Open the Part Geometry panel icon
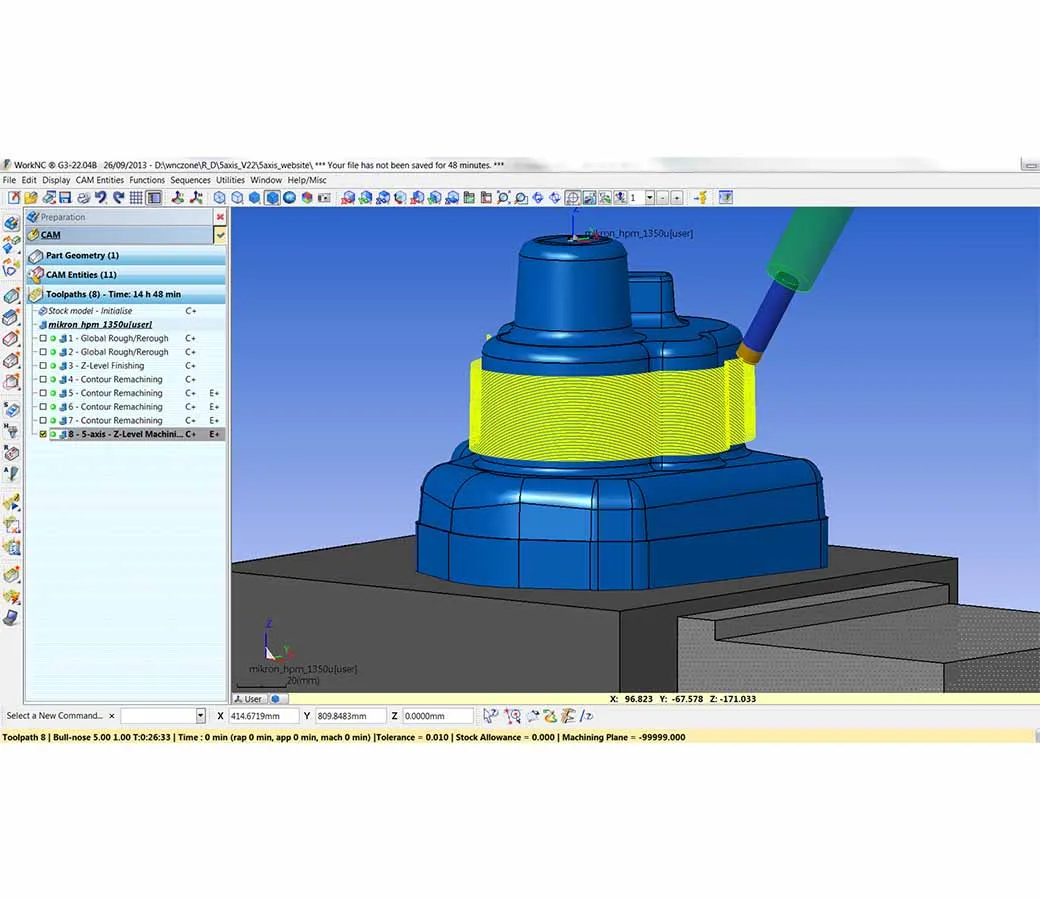The image size is (1040, 900). 36,255
